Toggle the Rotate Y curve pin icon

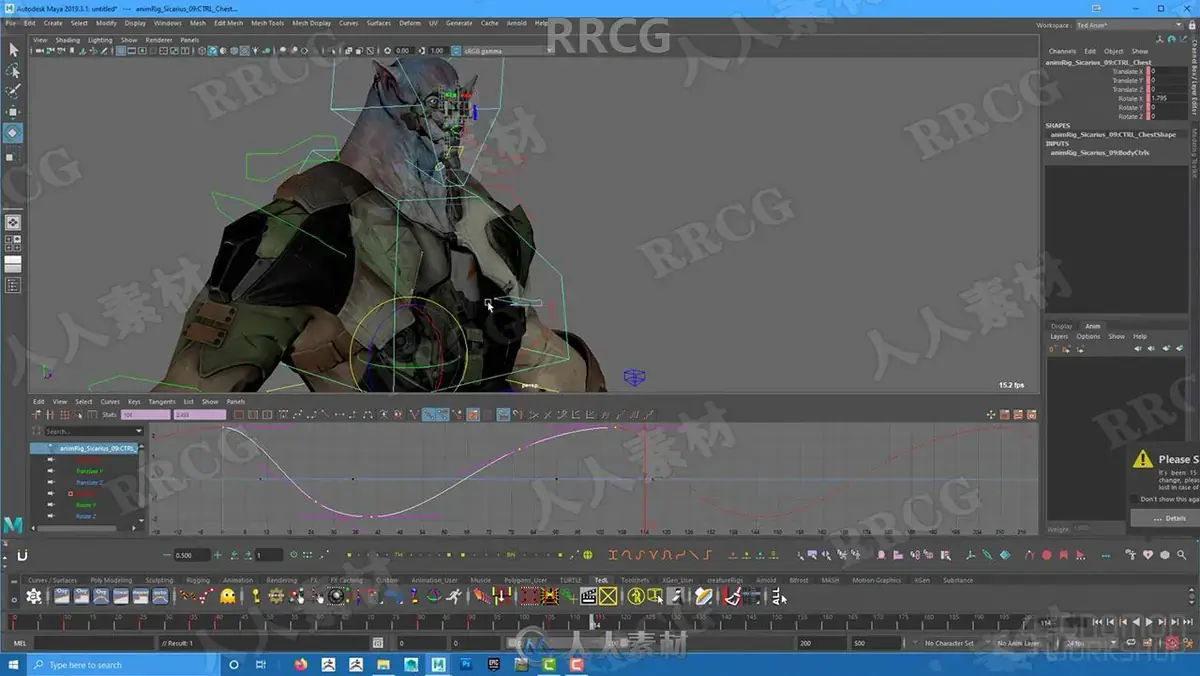(51, 505)
